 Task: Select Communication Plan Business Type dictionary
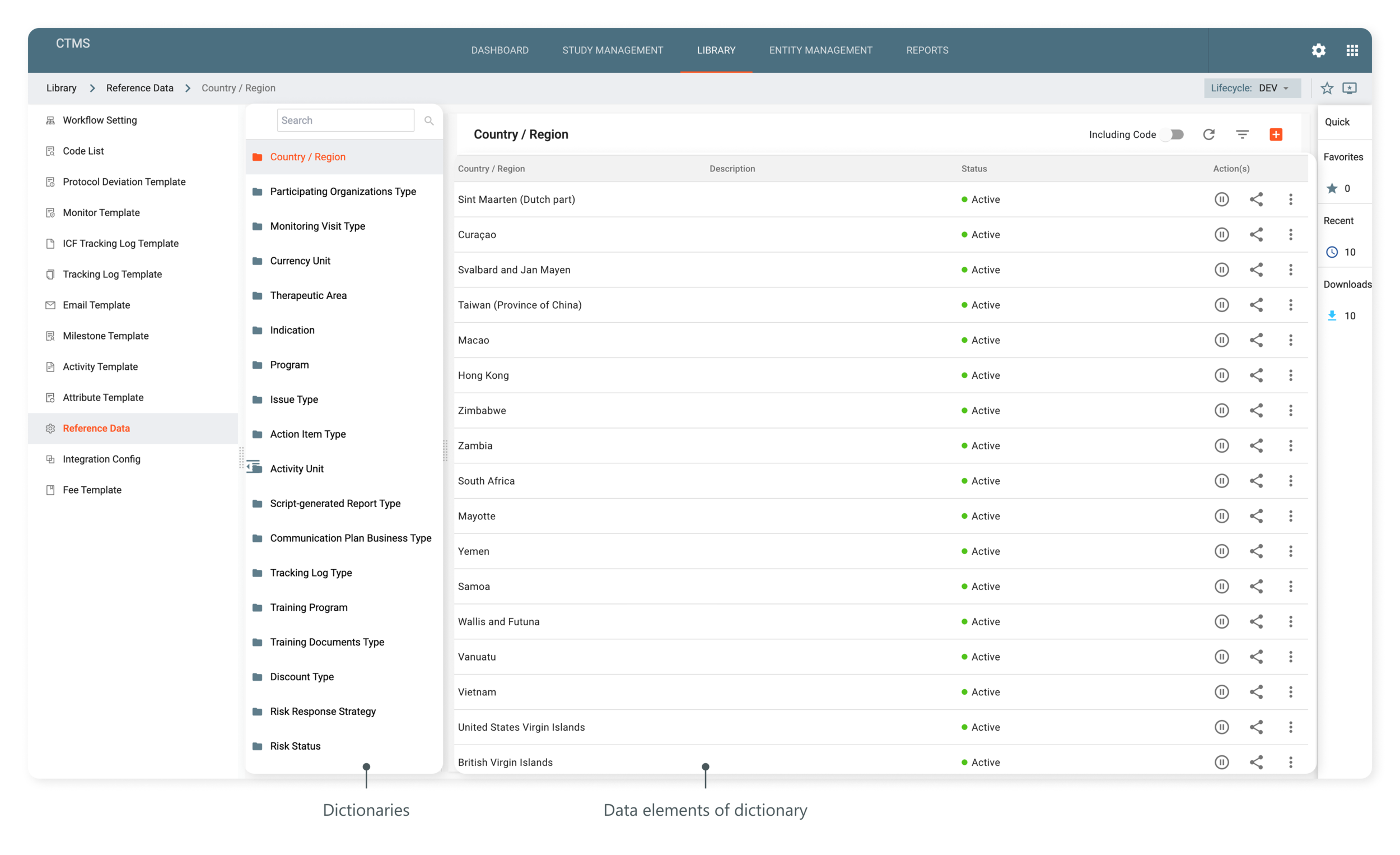[x=351, y=538]
